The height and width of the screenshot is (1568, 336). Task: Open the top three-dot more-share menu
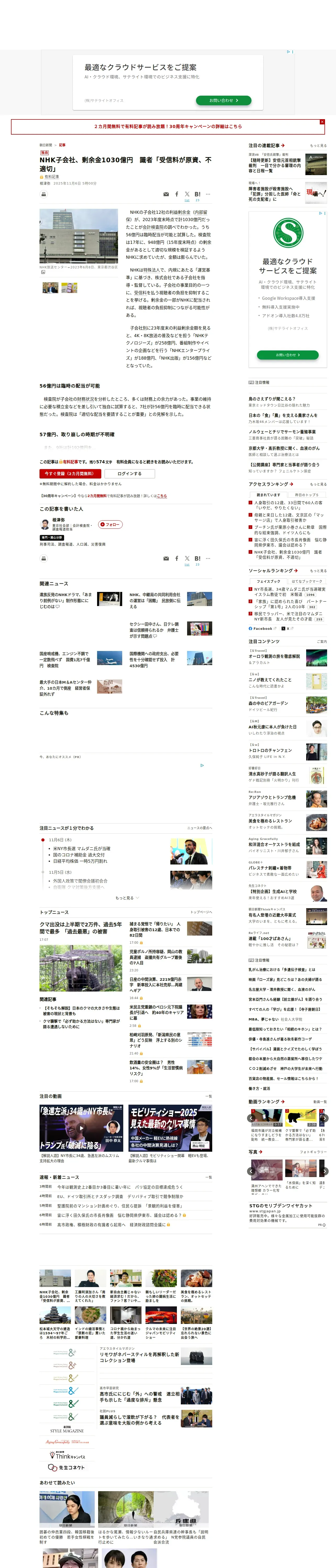[x=208, y=194]
